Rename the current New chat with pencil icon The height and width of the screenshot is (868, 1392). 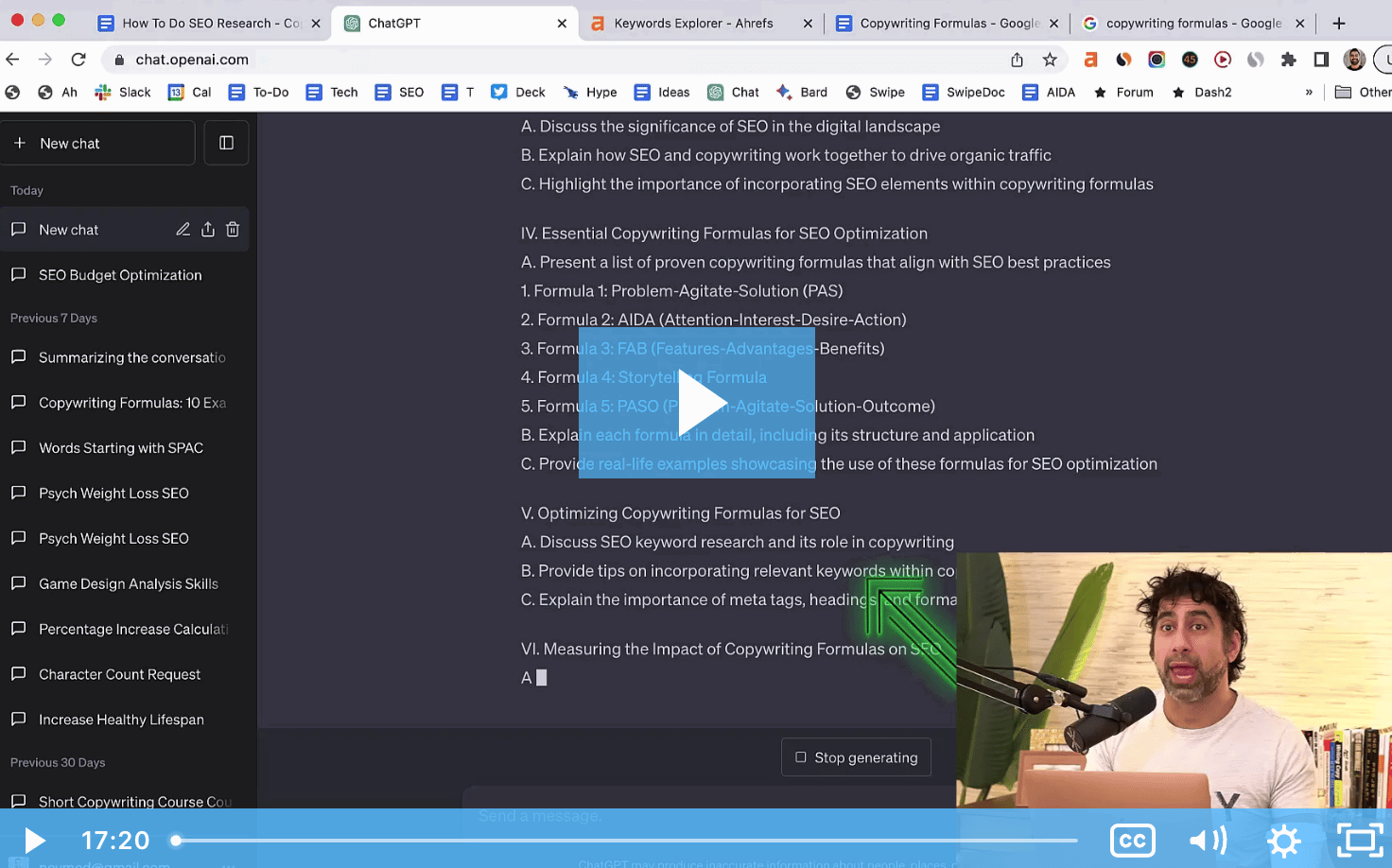183,230
